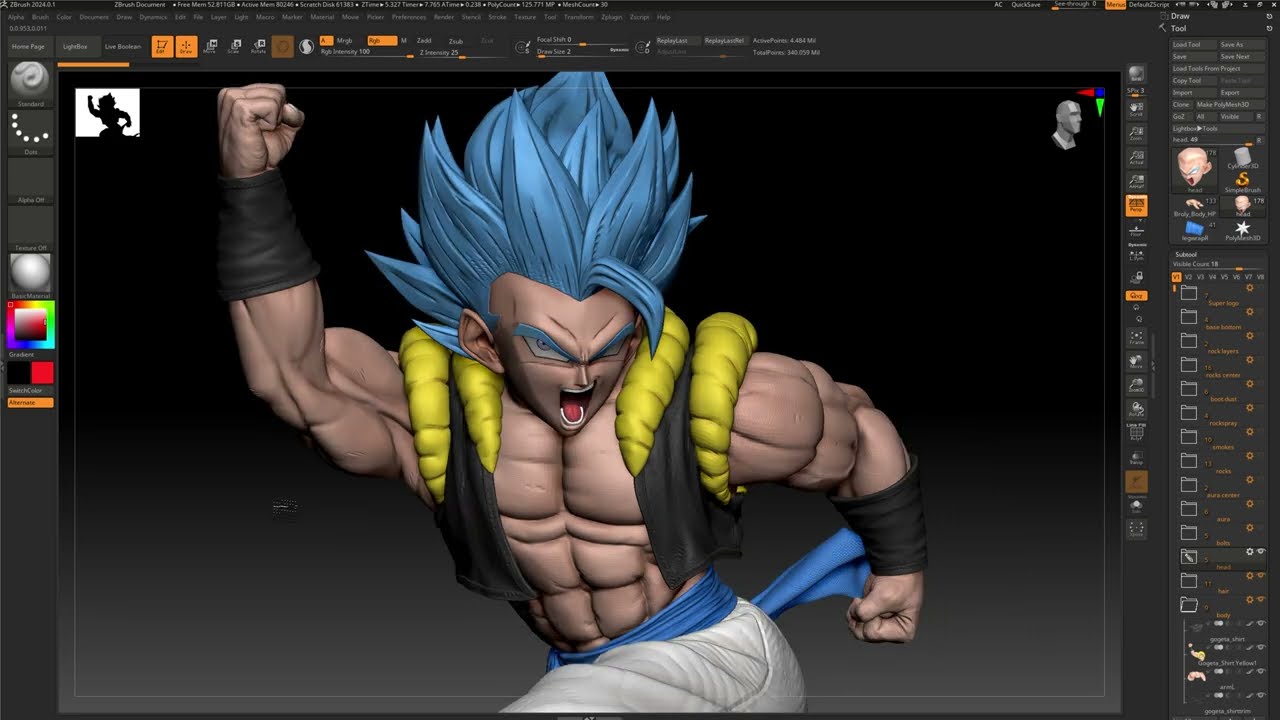Viewport: 1280px width, 720px height.
Task: Open the Alpha Off selector
Action: (x=30, y=180)
